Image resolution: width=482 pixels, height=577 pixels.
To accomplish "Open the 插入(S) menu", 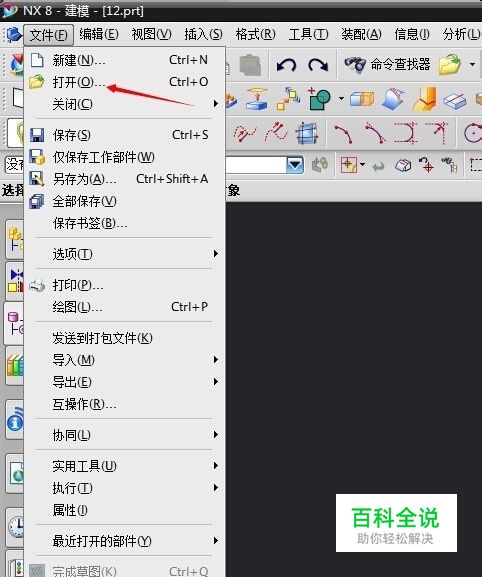I will tap(203, 35).
